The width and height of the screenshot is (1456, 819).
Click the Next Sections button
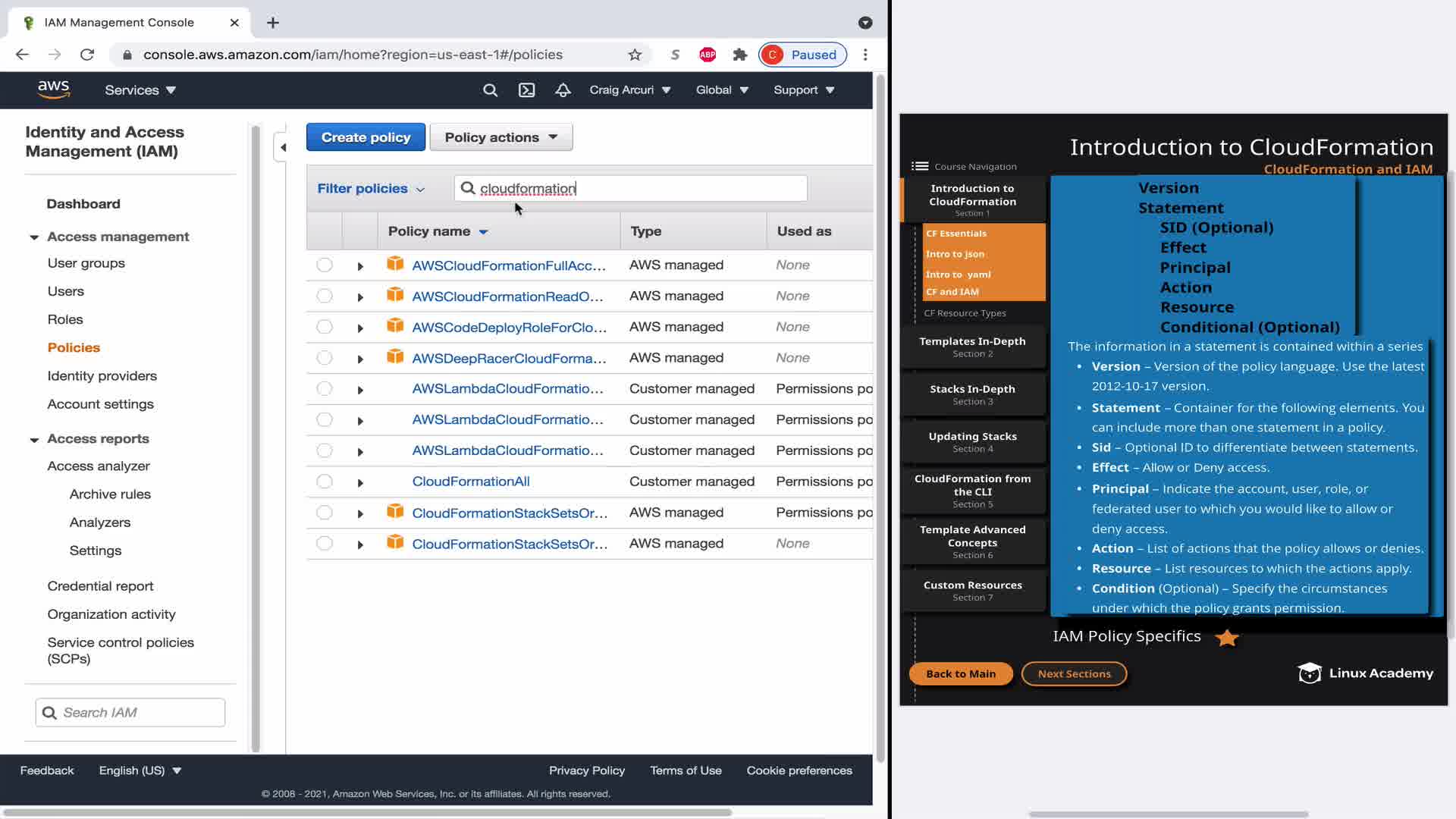point(1073,673)
